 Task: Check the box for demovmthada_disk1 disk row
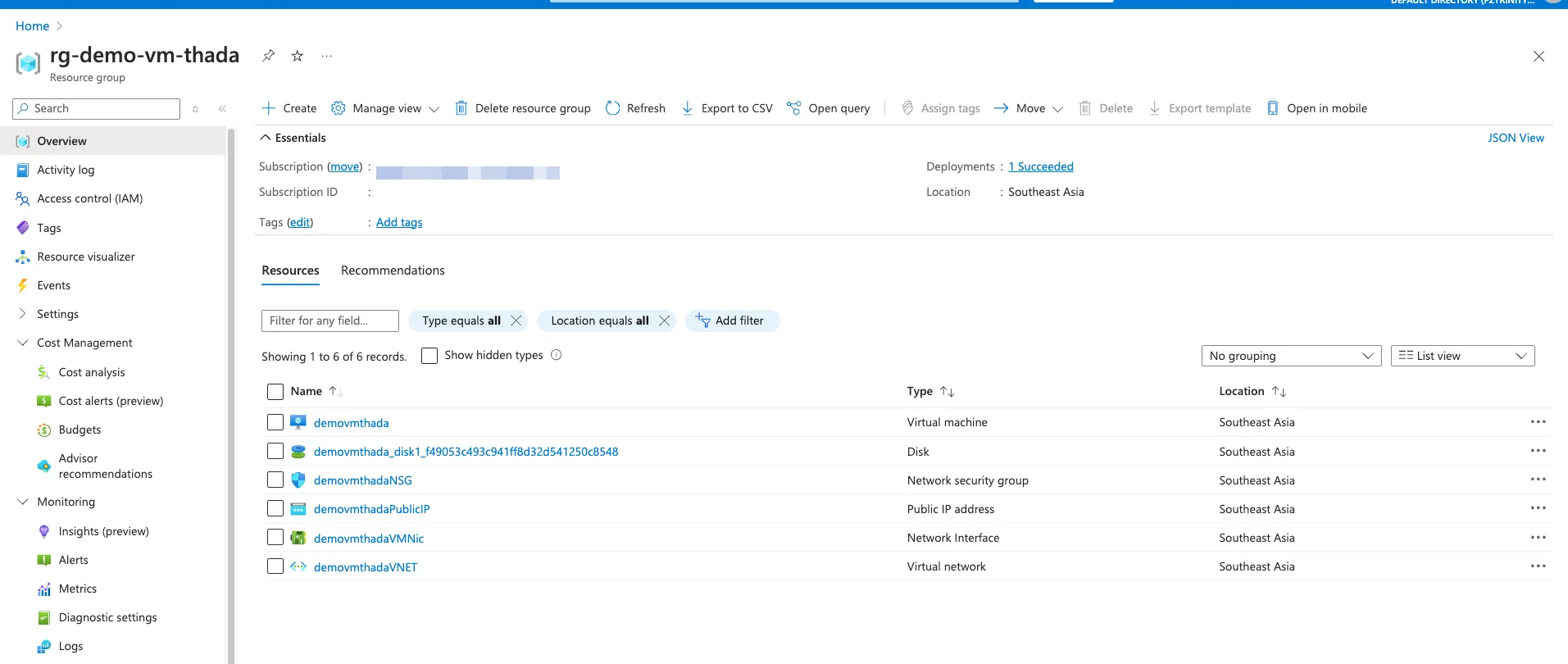point(275,451)
